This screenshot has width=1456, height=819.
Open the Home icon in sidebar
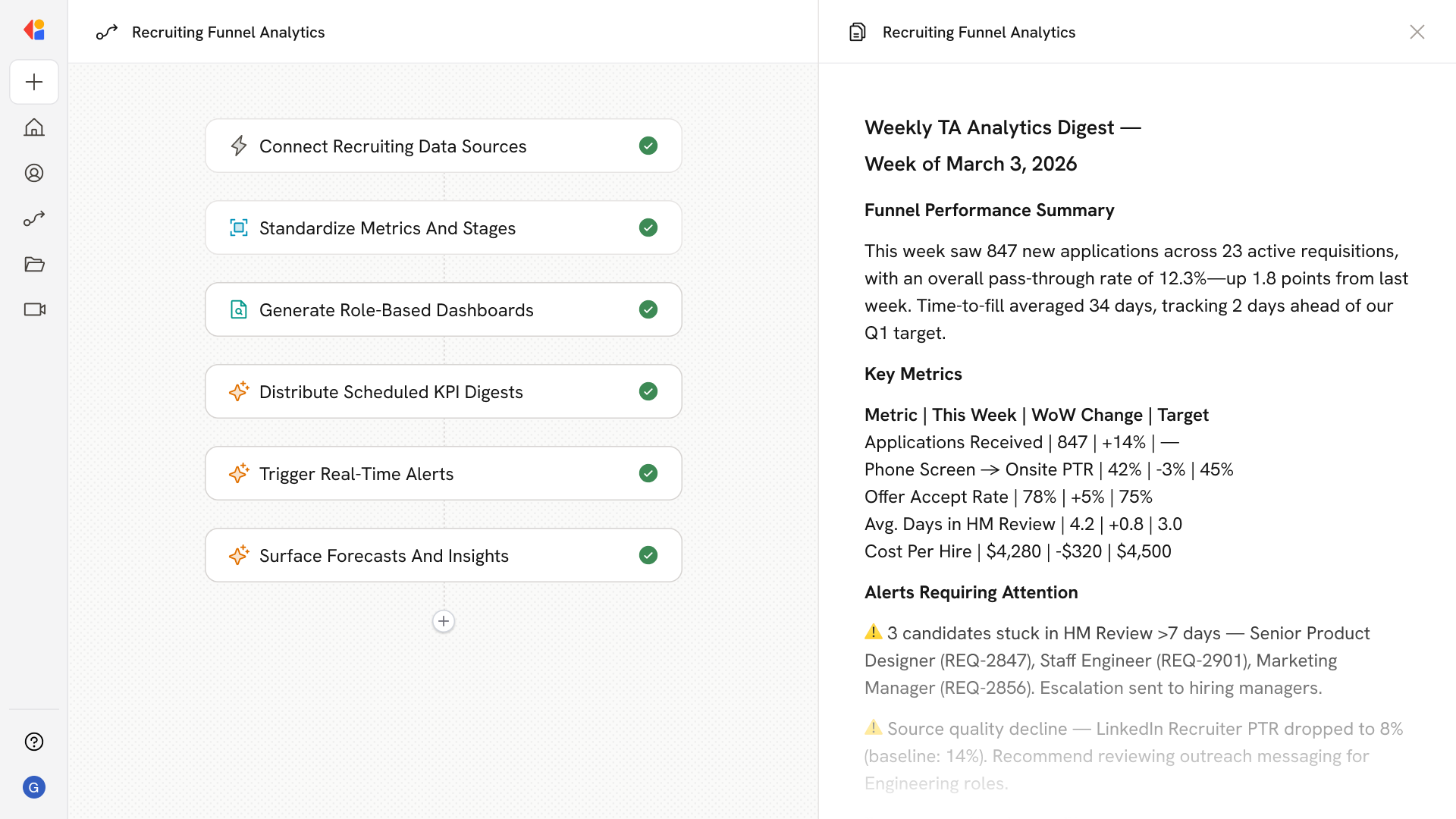point(34,127)
